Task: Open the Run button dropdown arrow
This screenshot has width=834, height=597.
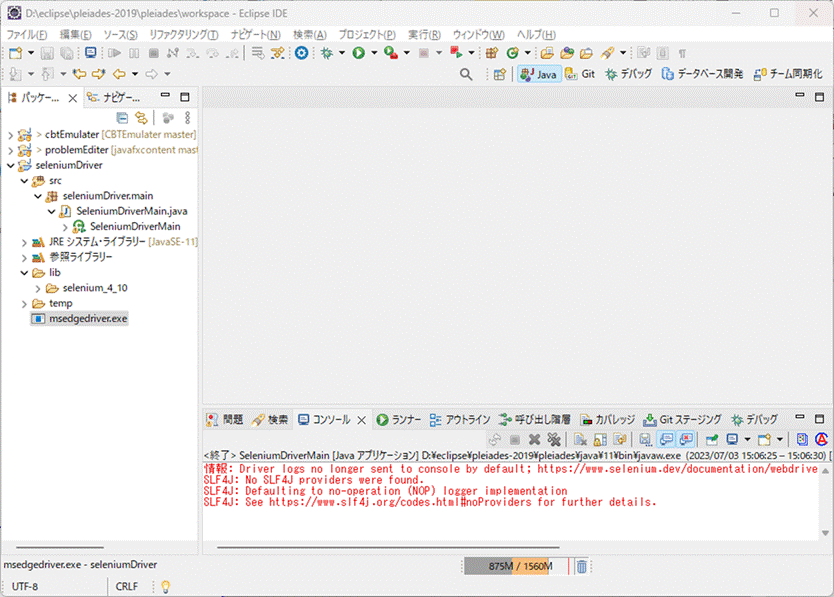Action: click(x=374, y=53)
